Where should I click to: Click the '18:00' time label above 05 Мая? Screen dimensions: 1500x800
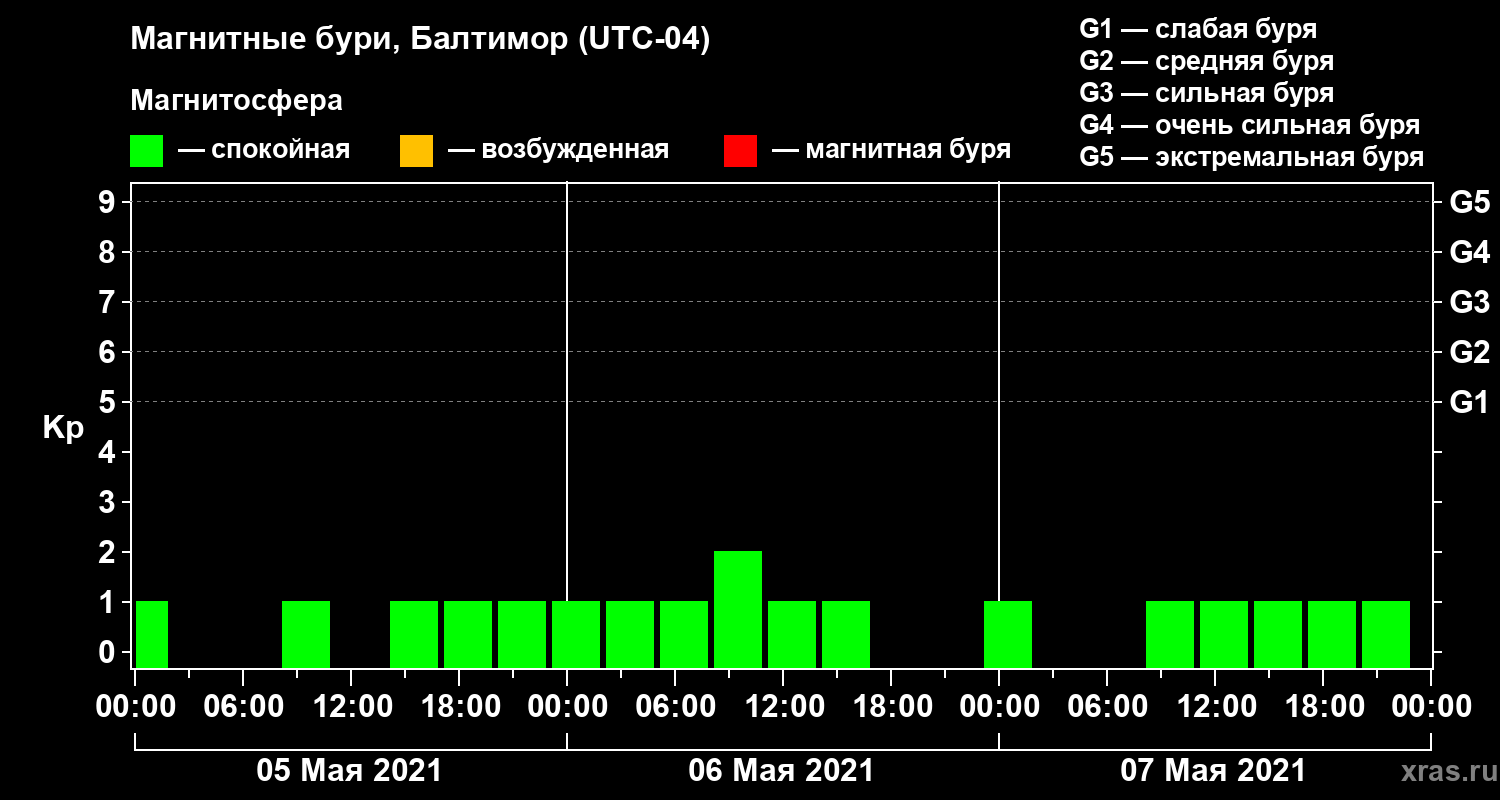point(459,706)
